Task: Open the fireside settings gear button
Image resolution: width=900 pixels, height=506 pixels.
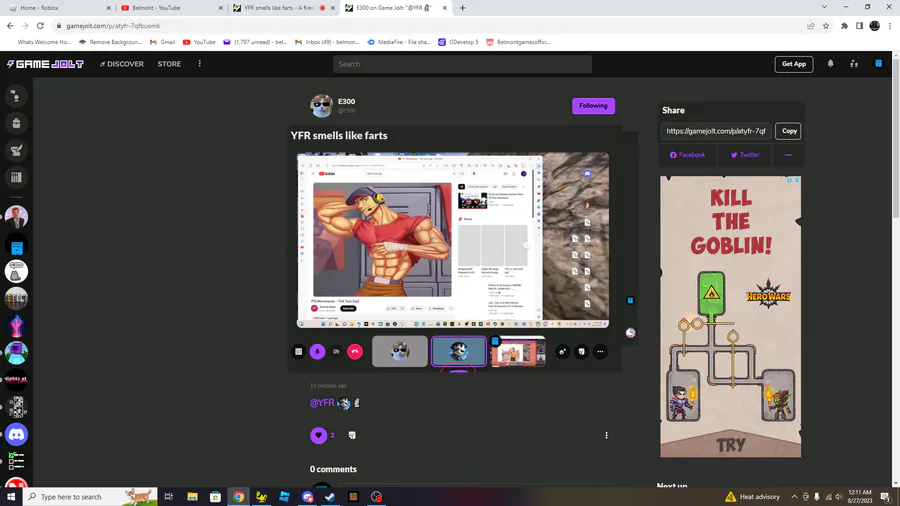Action: 562,352
